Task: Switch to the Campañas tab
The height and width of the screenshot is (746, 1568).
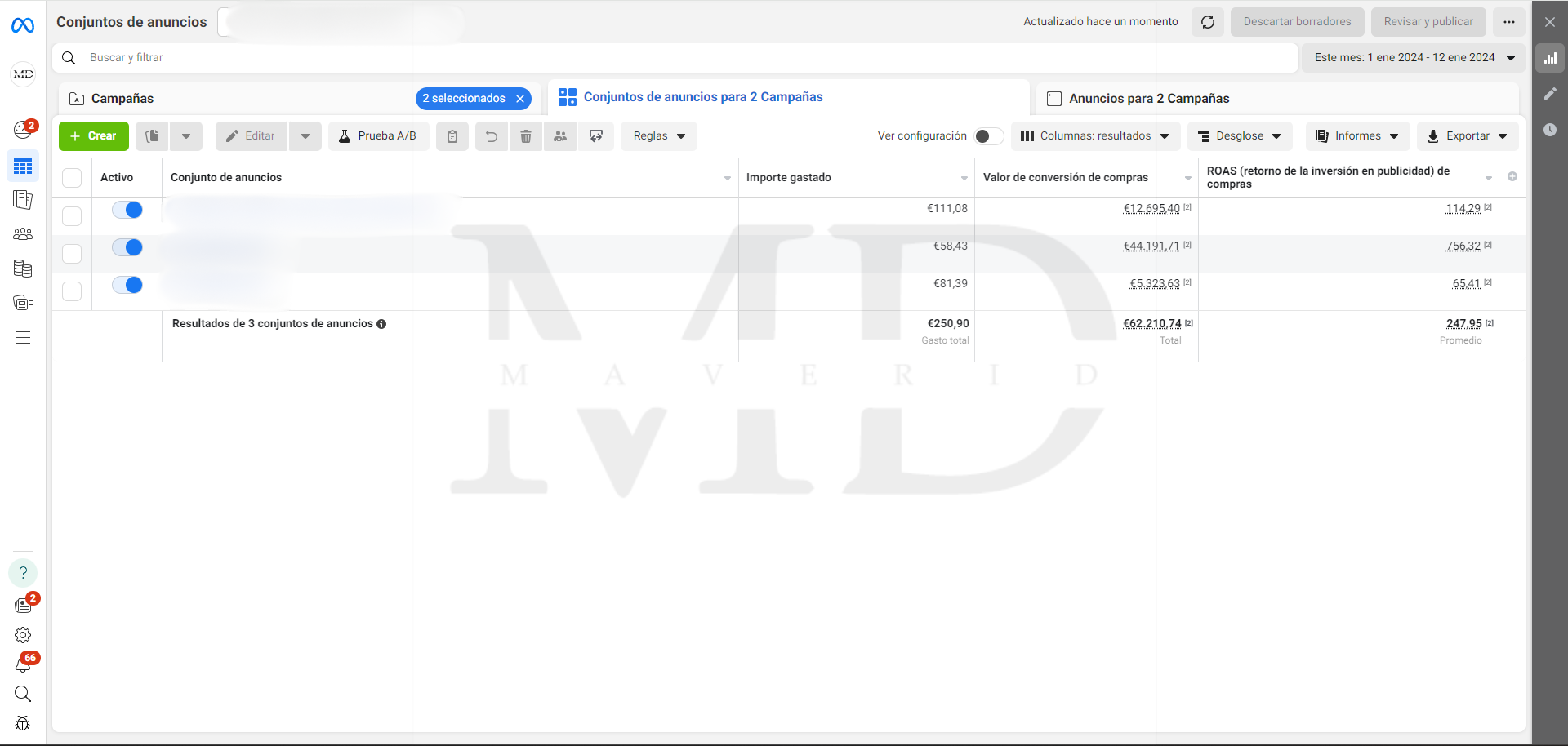Action: coord(122,99)
